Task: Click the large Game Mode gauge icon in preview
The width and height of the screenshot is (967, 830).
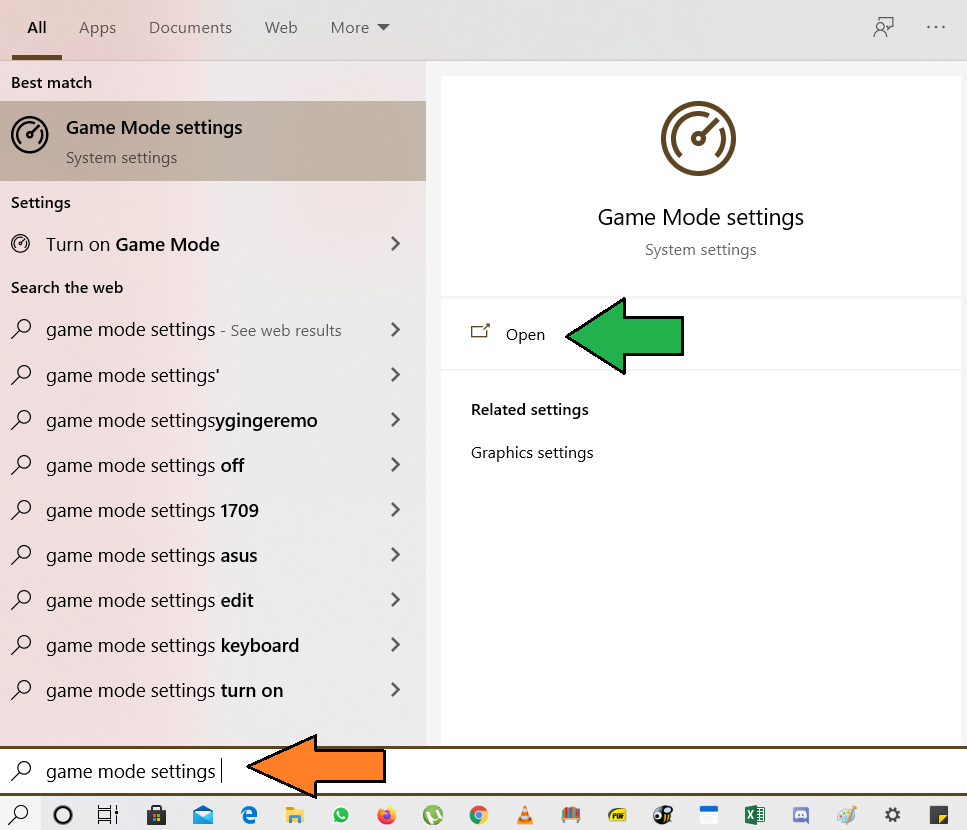Action: [x=698, y=138]
